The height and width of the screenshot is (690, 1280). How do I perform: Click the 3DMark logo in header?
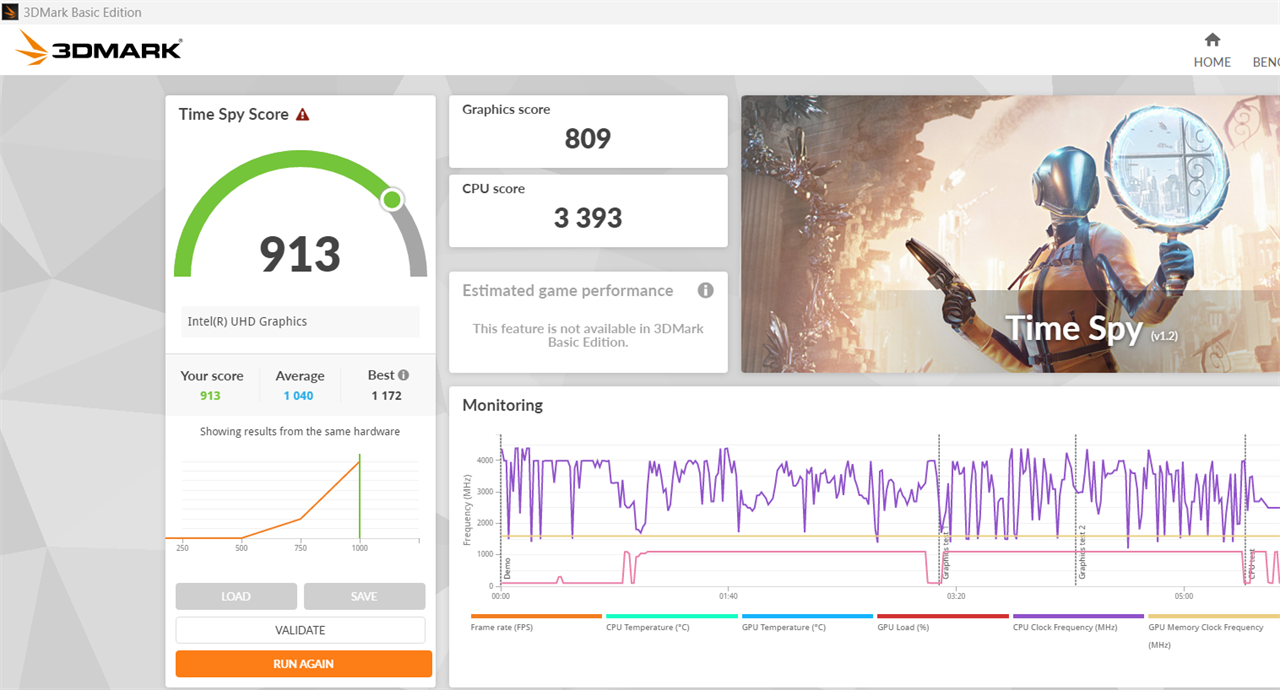pyautogui.click(x=99, y=49)
